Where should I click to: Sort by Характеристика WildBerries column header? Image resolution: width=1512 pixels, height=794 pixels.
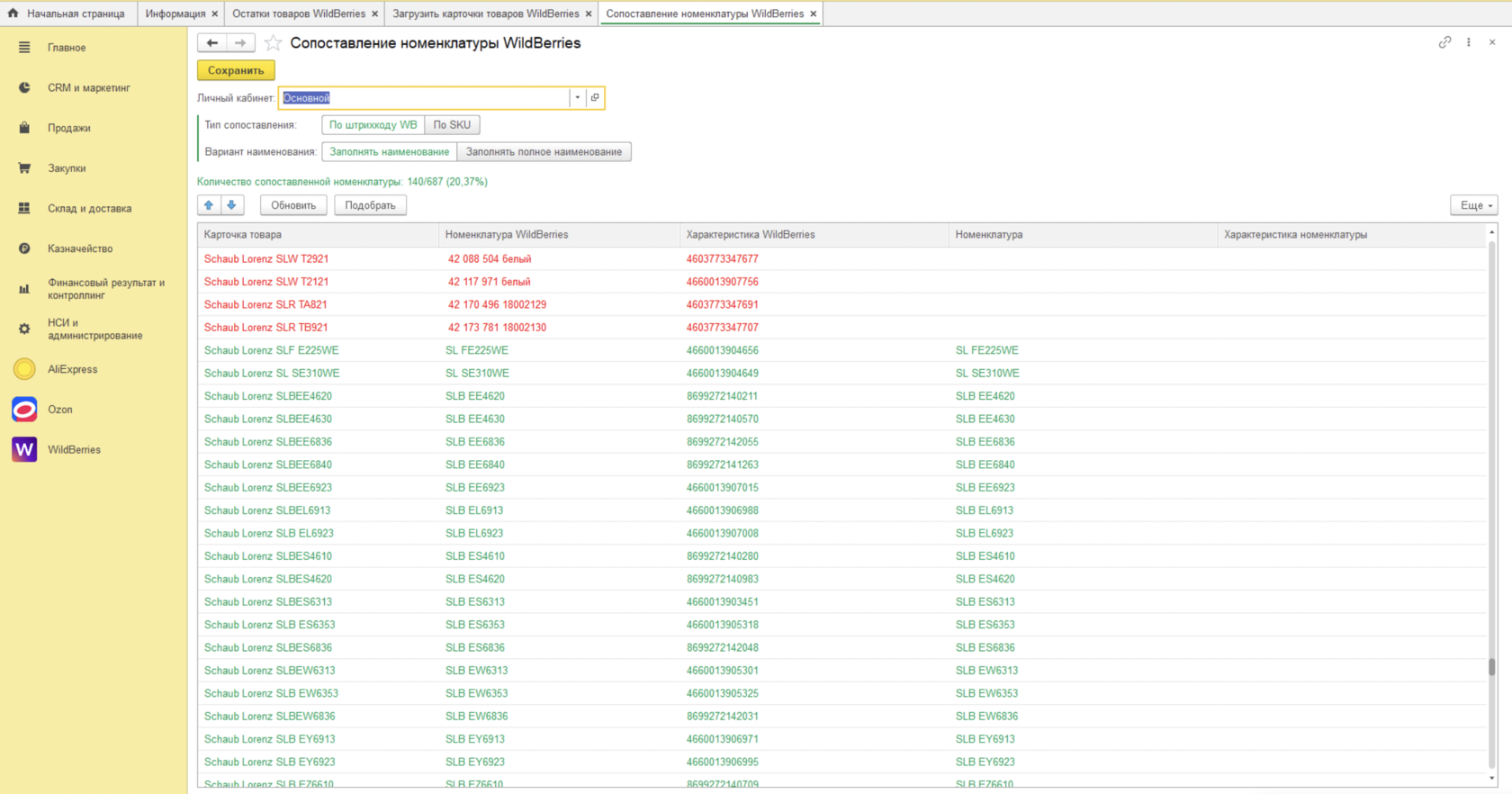[x=814, y=235]
